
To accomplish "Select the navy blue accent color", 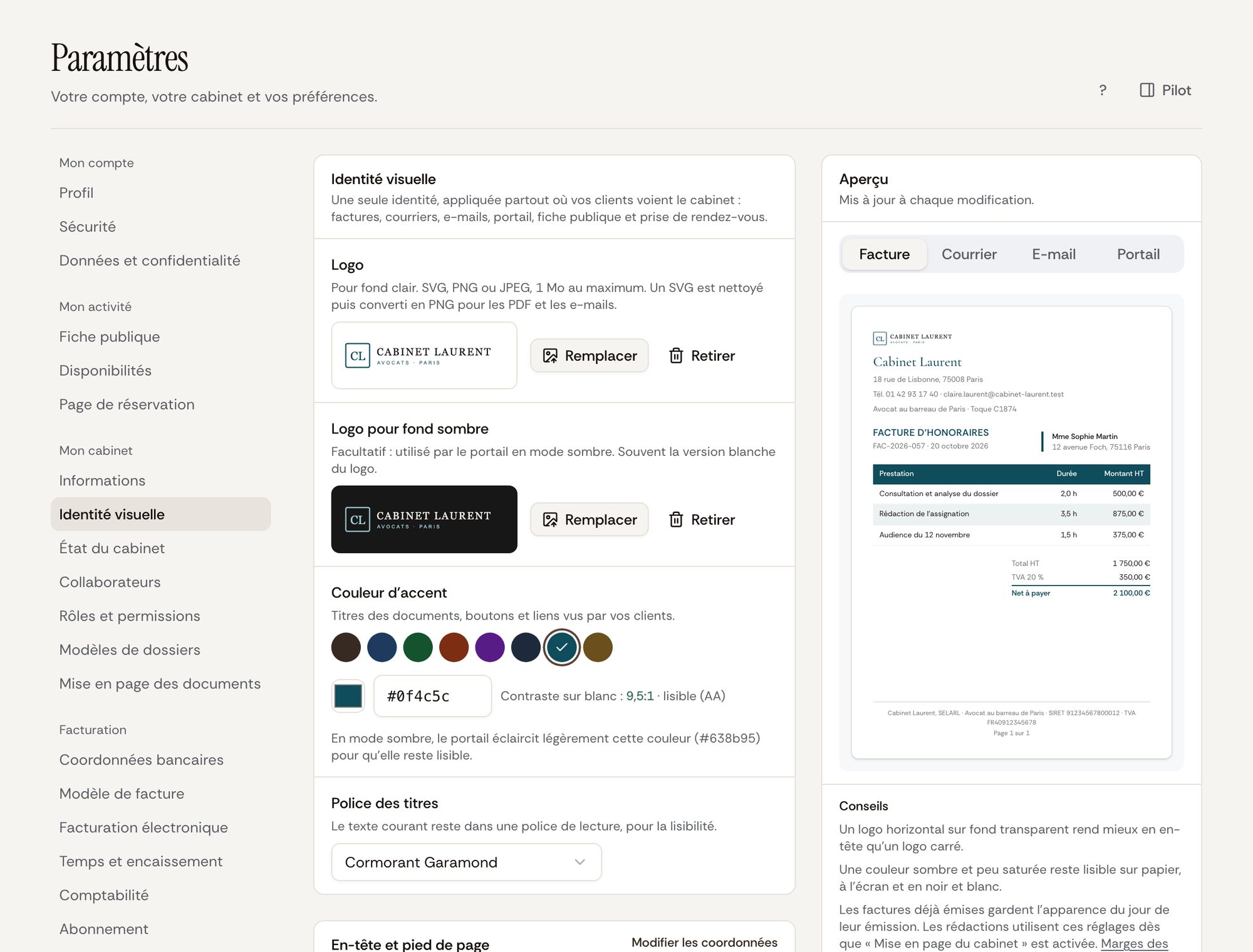I will point(382,648).
